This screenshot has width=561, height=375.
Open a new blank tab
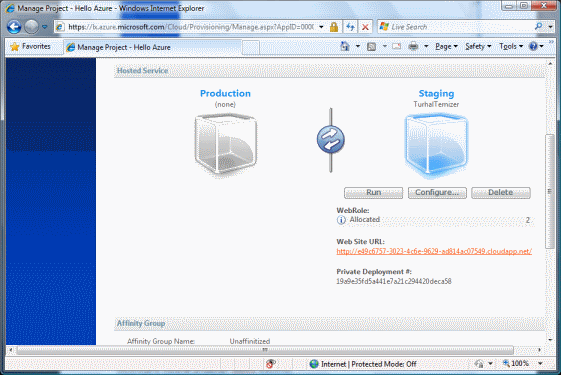pyautogui.click(x=251, y=48)
